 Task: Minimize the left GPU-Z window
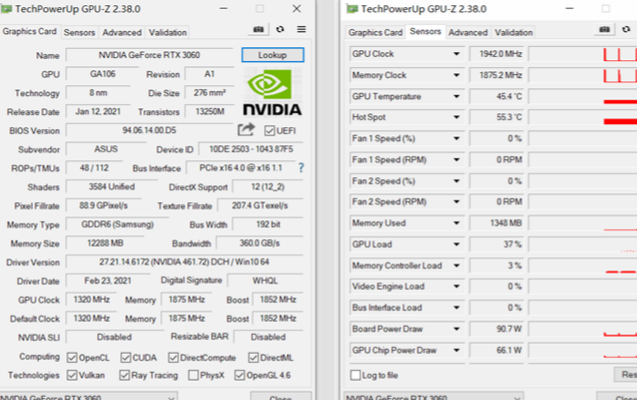[223, 9]
